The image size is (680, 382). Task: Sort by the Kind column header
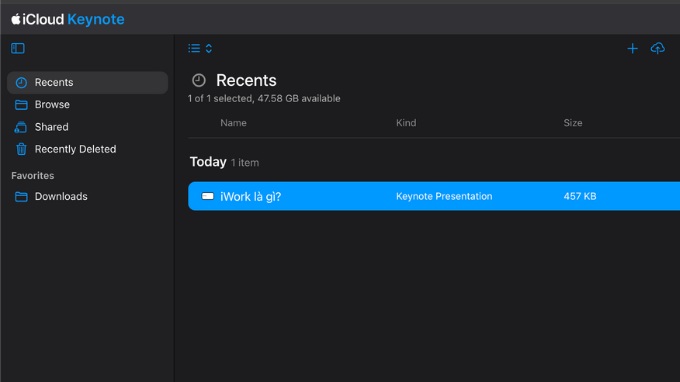(406, 123)
